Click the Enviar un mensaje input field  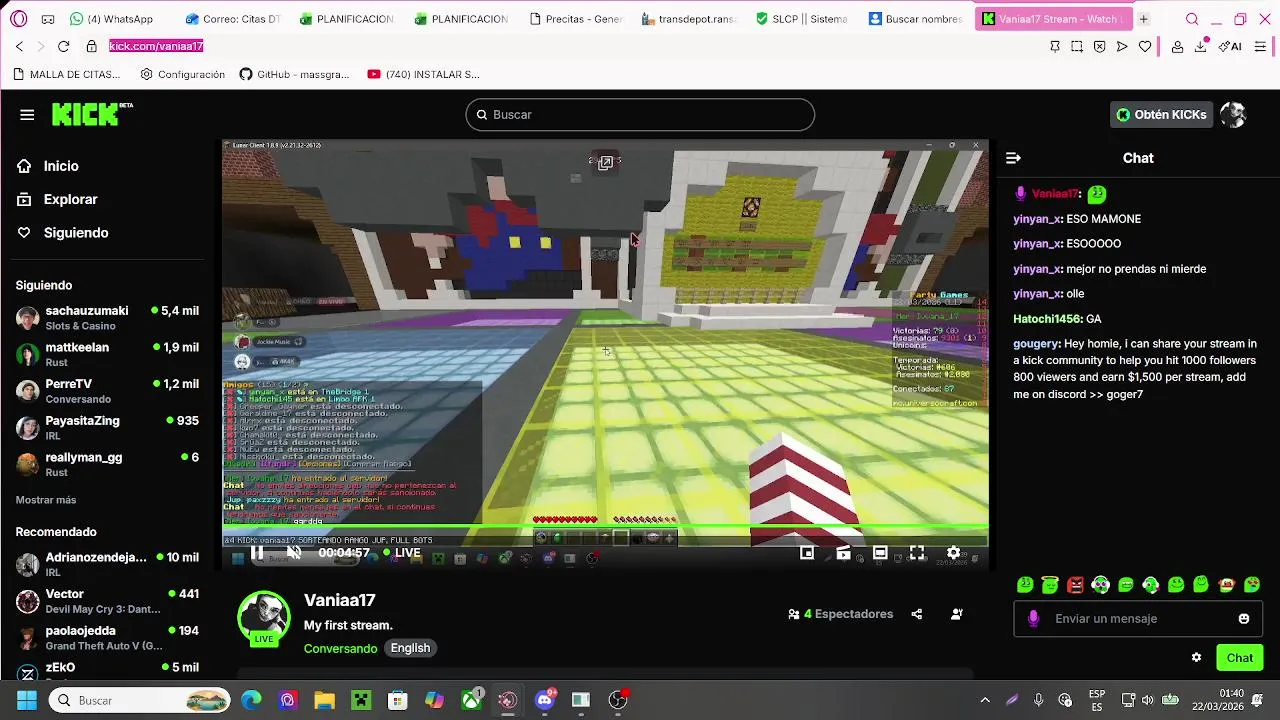click(1139, 619)
